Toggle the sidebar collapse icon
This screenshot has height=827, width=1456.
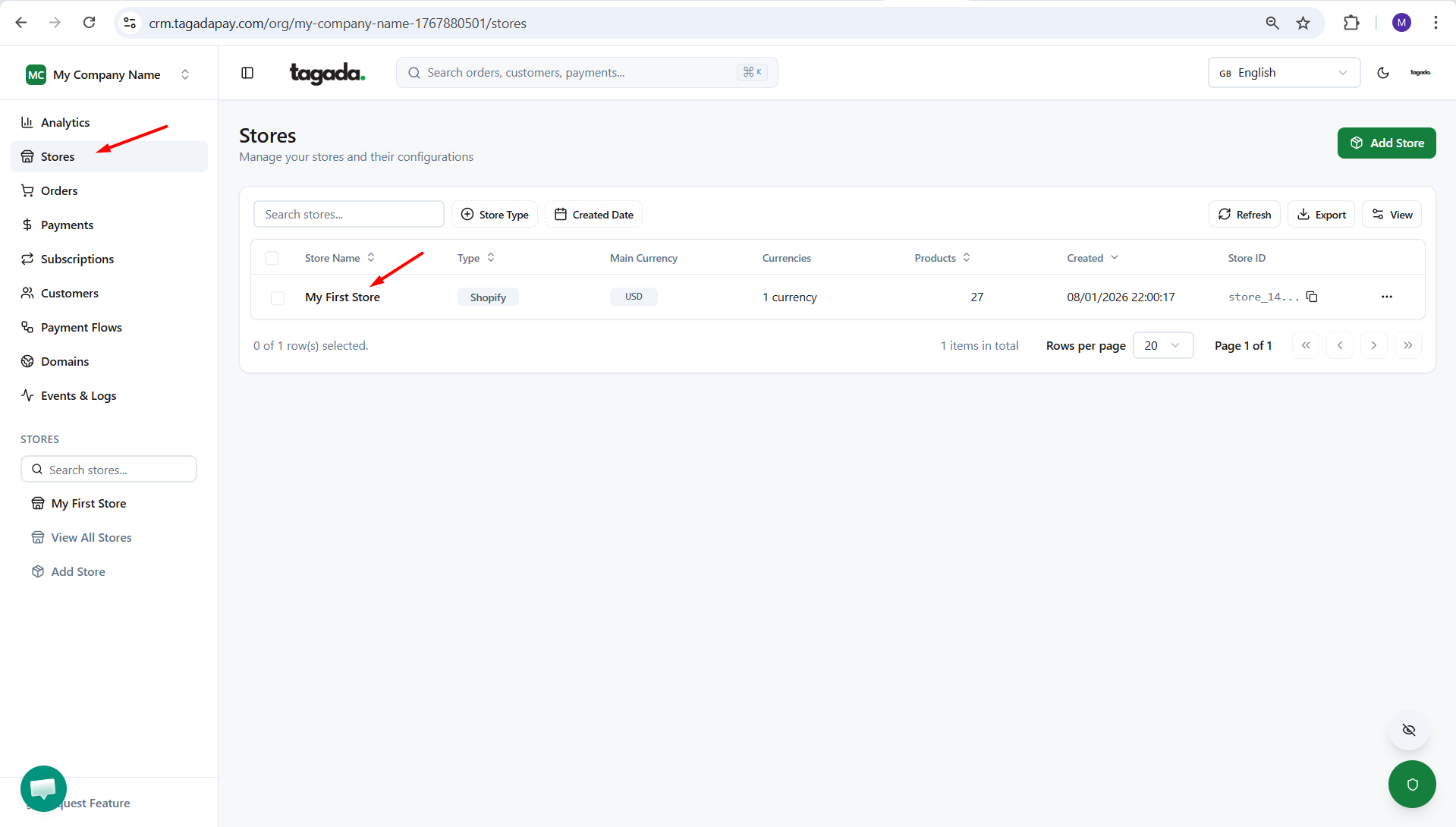coord(247,73)
